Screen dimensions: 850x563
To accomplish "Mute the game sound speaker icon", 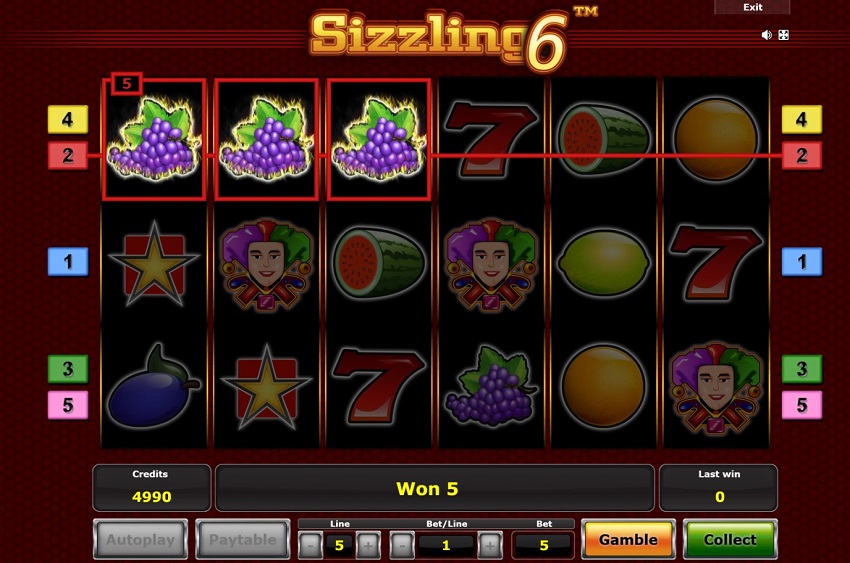I will click(x=767, y=35).
